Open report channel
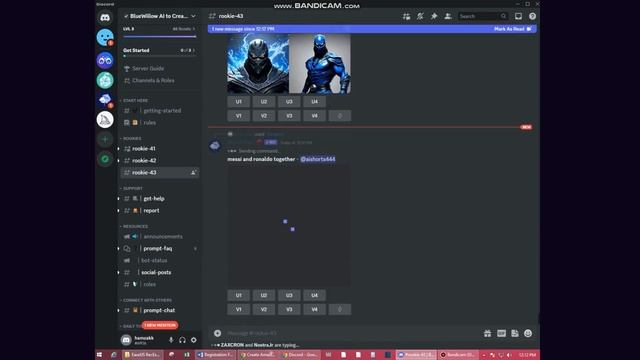The width and height of the screenshot is (640, 360). pos(160,211)
